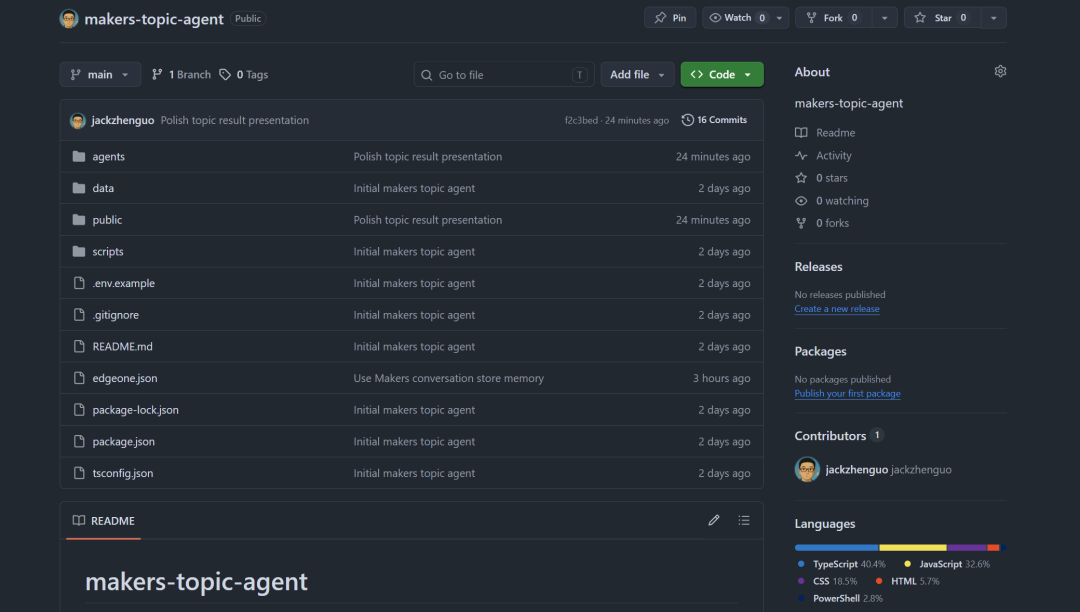Click the Watch button

736,18
